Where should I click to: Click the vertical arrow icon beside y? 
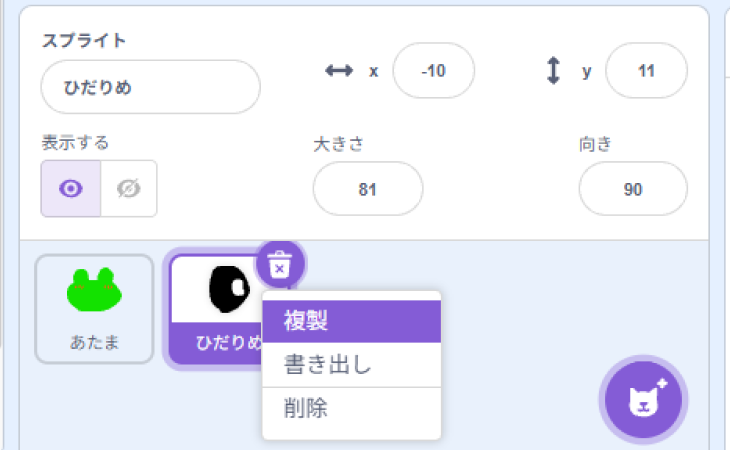pyautogui.click(x=553, y=71)
